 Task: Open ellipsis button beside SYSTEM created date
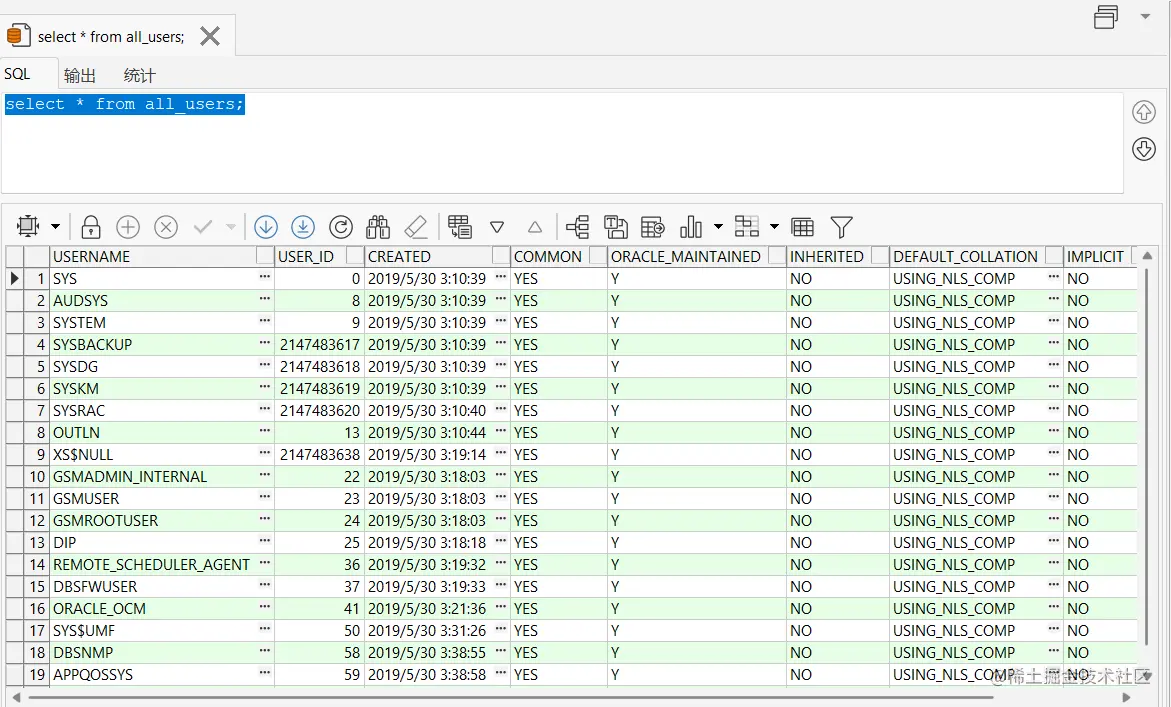click(x=500, y=321)
